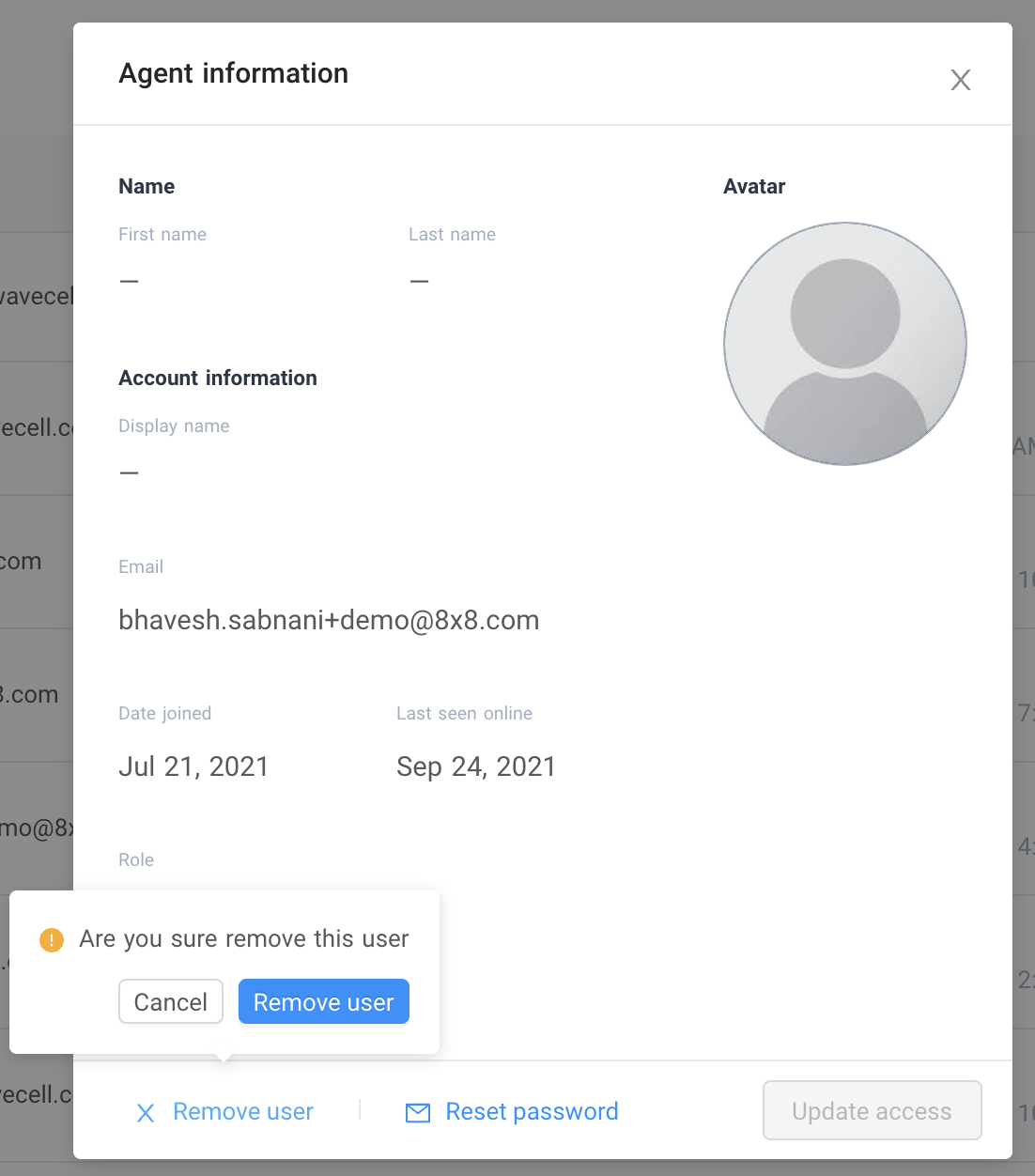Click the Display name value field
The height and width of the screenshot is (1176, 1035).
pyautogui.click(x=130, y=472)
